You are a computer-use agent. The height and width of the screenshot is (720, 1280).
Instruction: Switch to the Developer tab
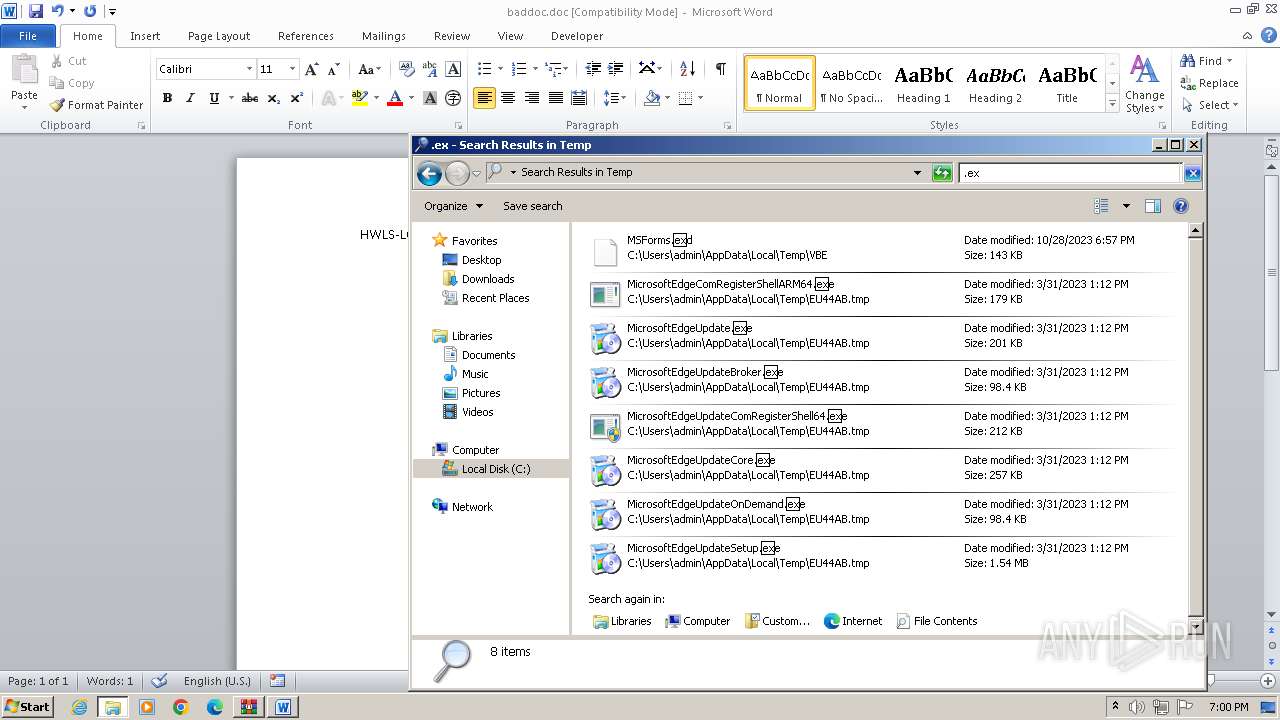pyautogui.click(x=577, y=36)
